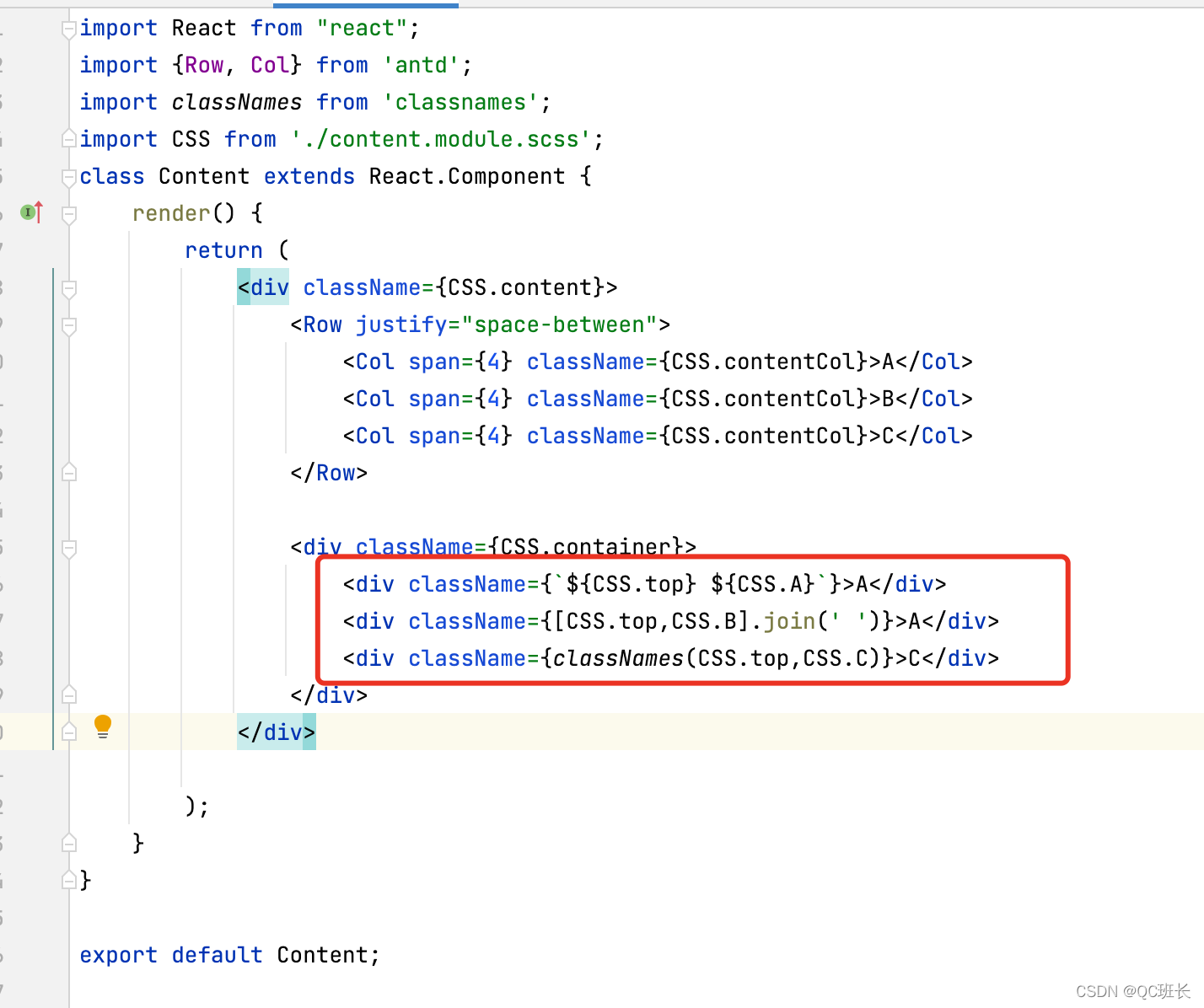
Task: Collapse the content.module.scss import fold marker
Action: tap(68, 138)
